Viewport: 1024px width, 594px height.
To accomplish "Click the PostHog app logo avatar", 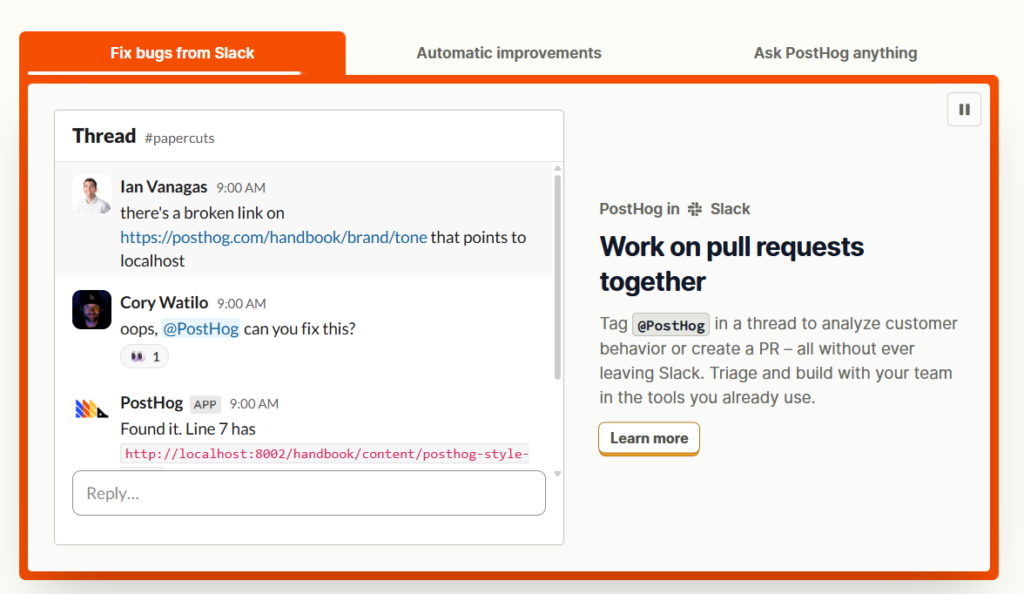I will [91, 409].
